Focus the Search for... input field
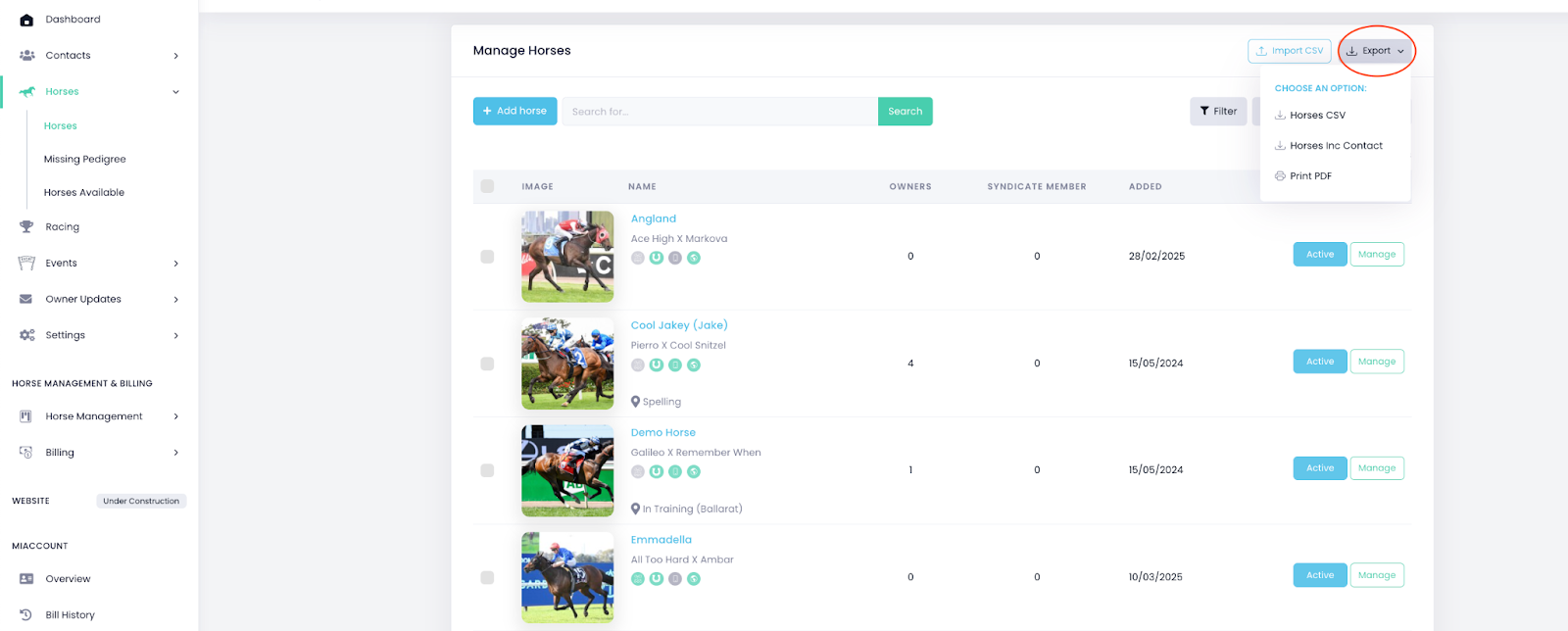 [x=719, y=112]
